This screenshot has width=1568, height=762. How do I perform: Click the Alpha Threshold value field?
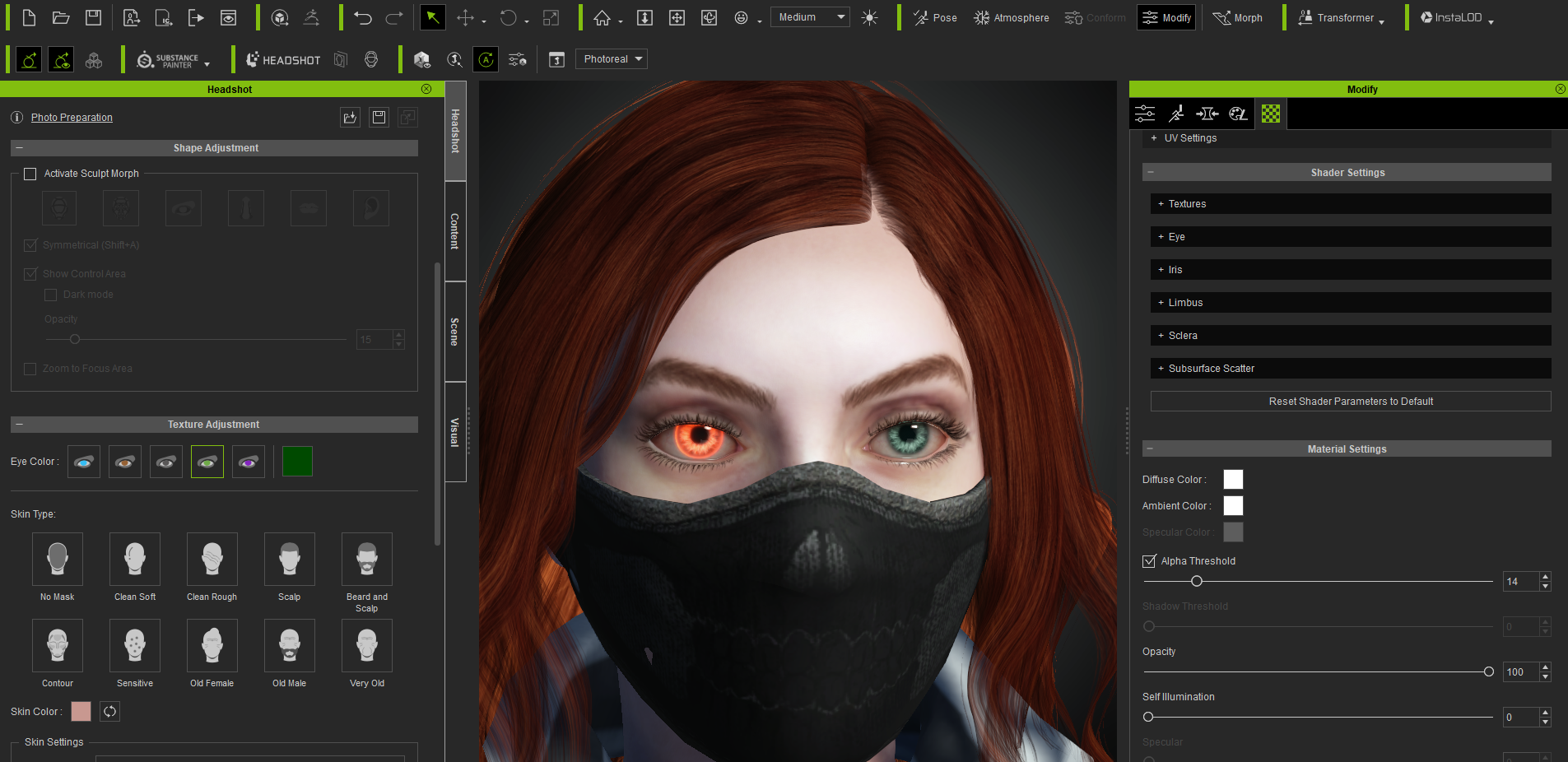[x=1520, y=582]
